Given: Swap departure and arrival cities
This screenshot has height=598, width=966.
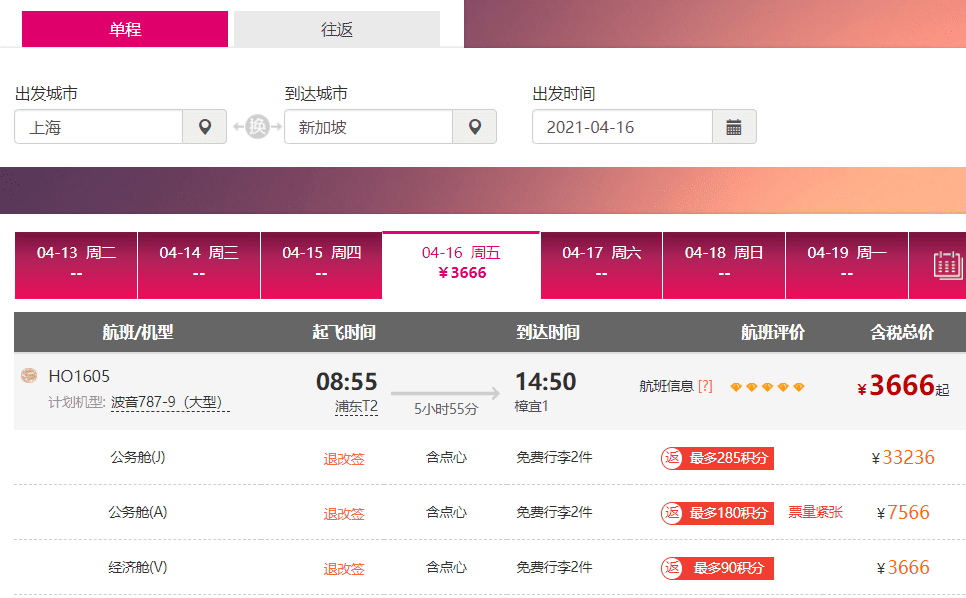Looking at the screenshot, I should (x=257, y=127).
